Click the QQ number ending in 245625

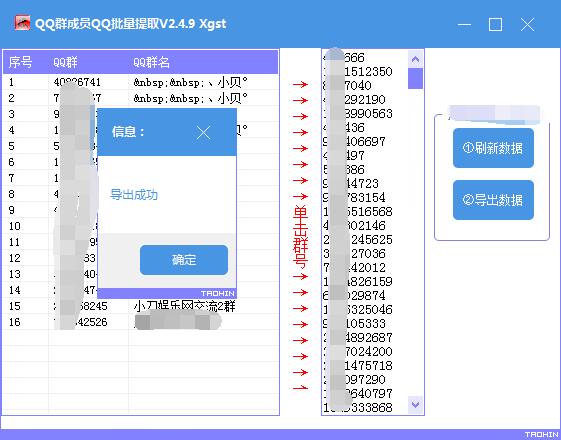click(358, 239)
